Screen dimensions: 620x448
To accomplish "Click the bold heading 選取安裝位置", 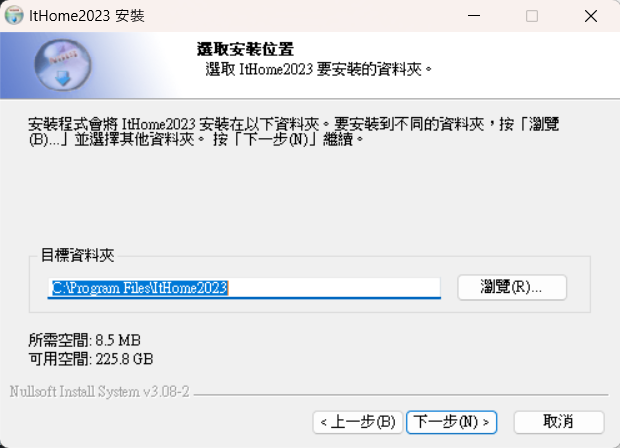I will click(246, 50).
